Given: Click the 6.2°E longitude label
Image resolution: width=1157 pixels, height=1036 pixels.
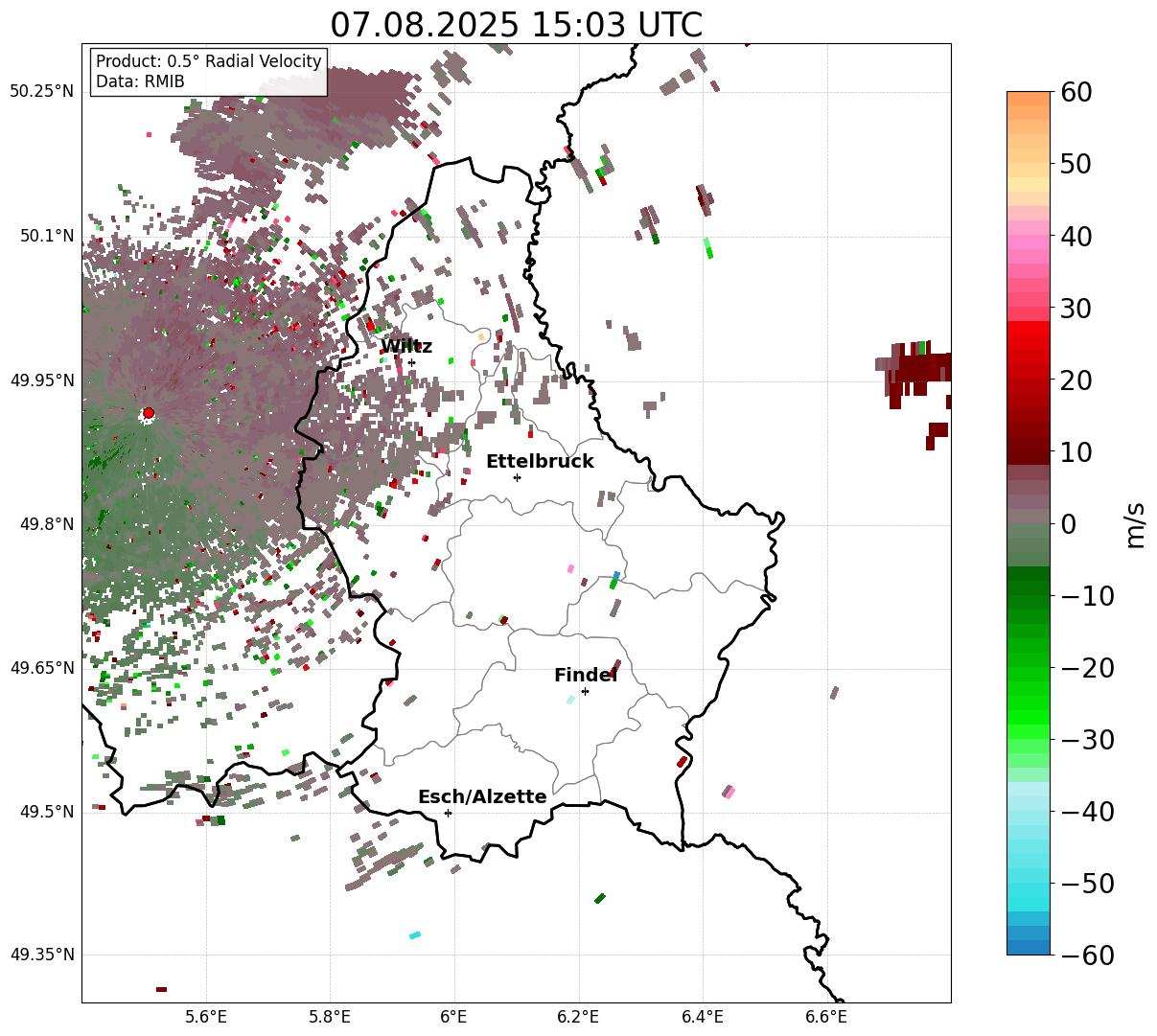Looking at the screenshot, I should (x=578, y=1017).
